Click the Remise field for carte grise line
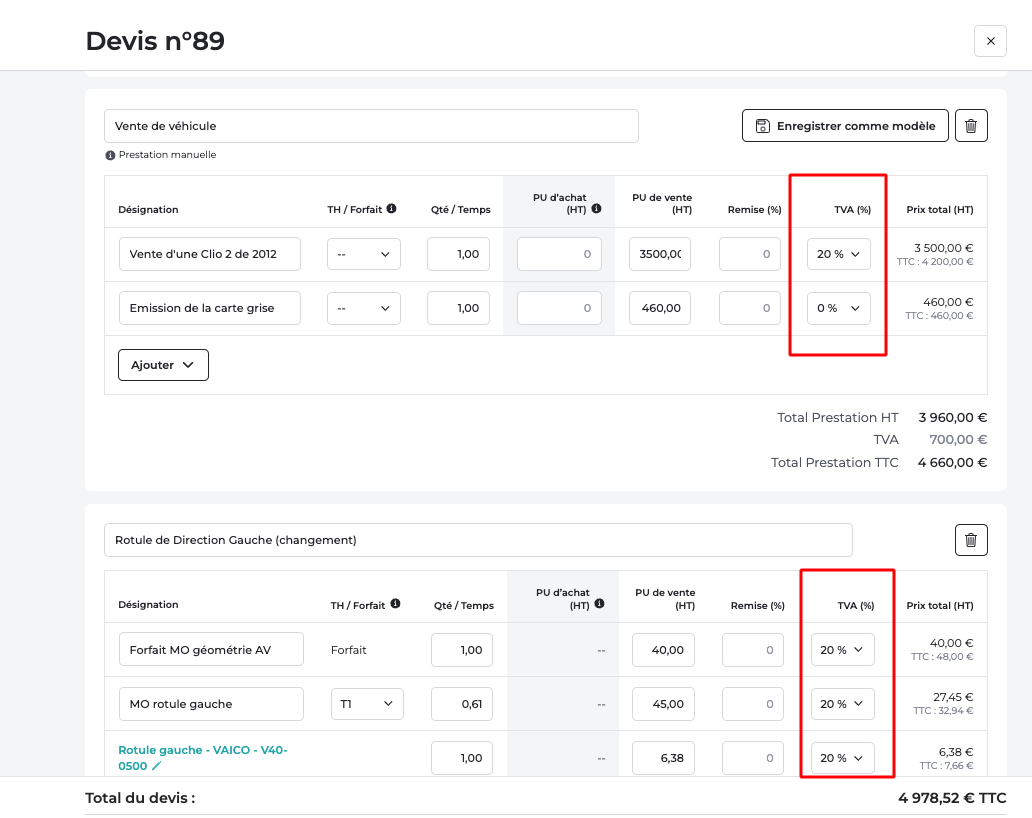This screenshot has height=818, width=1032. [749, 308]
